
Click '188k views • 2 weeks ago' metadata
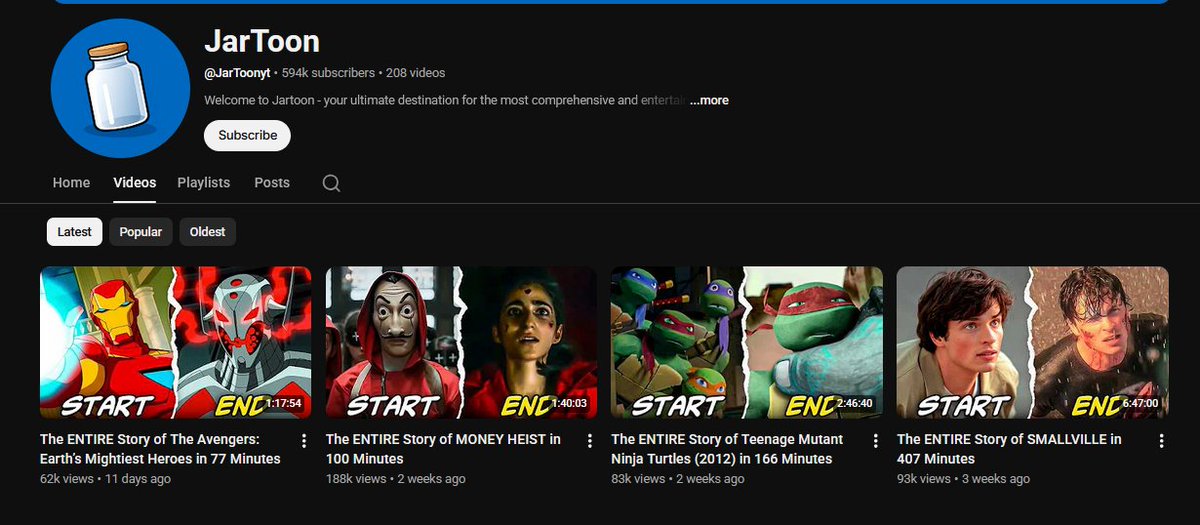click(x=396, y=479)
